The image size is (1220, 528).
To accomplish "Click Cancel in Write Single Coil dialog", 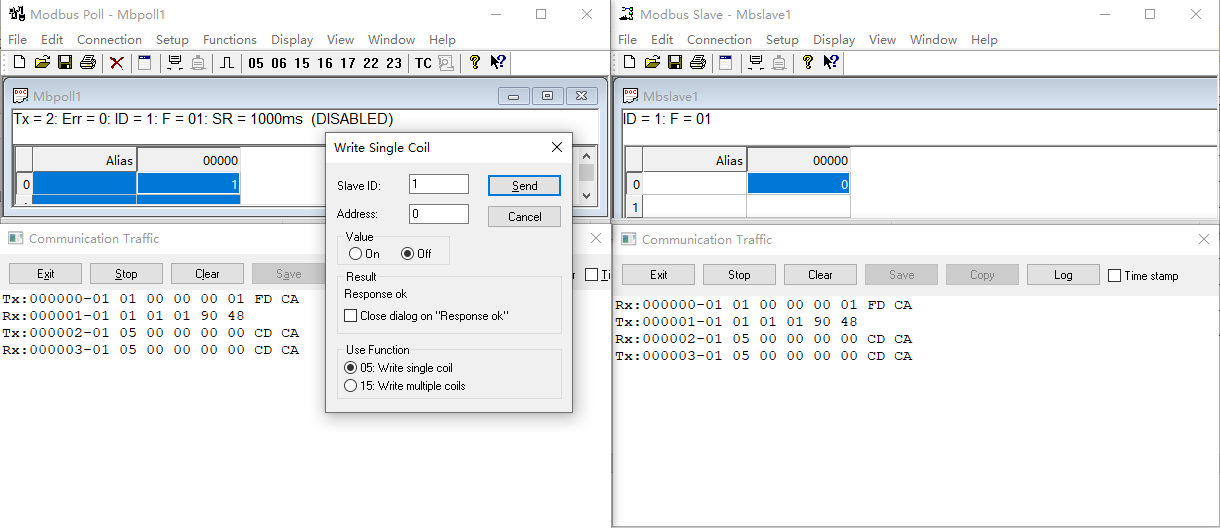I will tap(524, 216).
